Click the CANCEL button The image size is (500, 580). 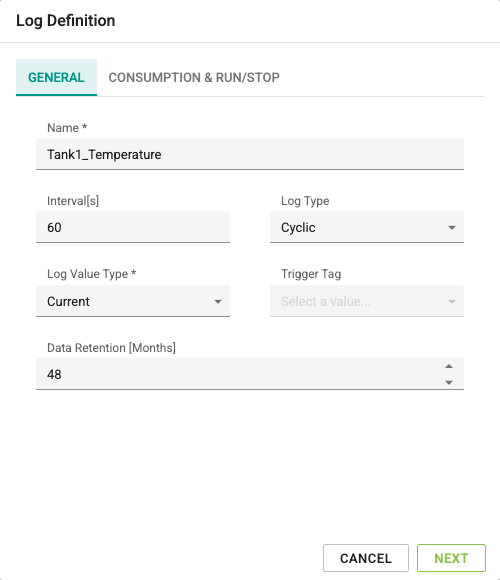click(x=366, y=558)
